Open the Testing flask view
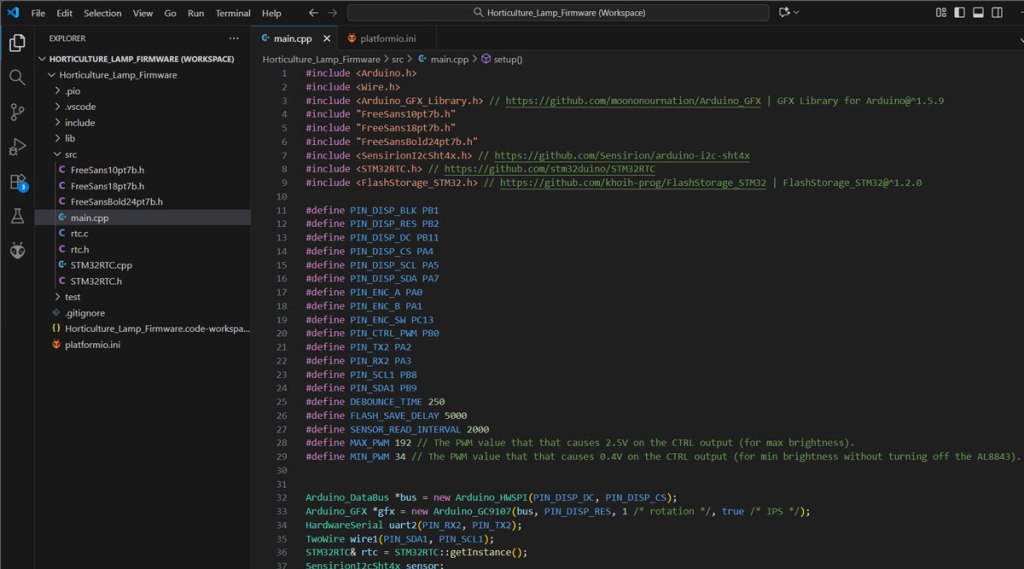 17,216
